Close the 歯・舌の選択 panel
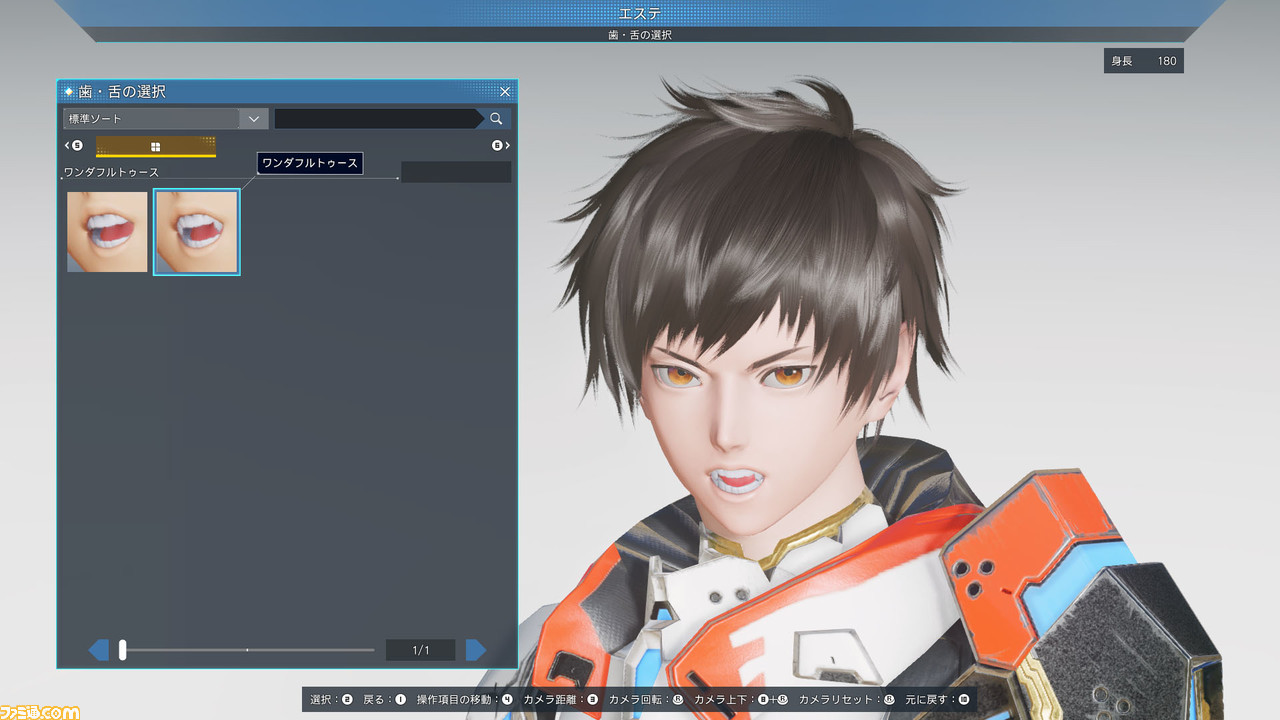The width and height of the screenshot is (1280, 720). pos(505,92)
